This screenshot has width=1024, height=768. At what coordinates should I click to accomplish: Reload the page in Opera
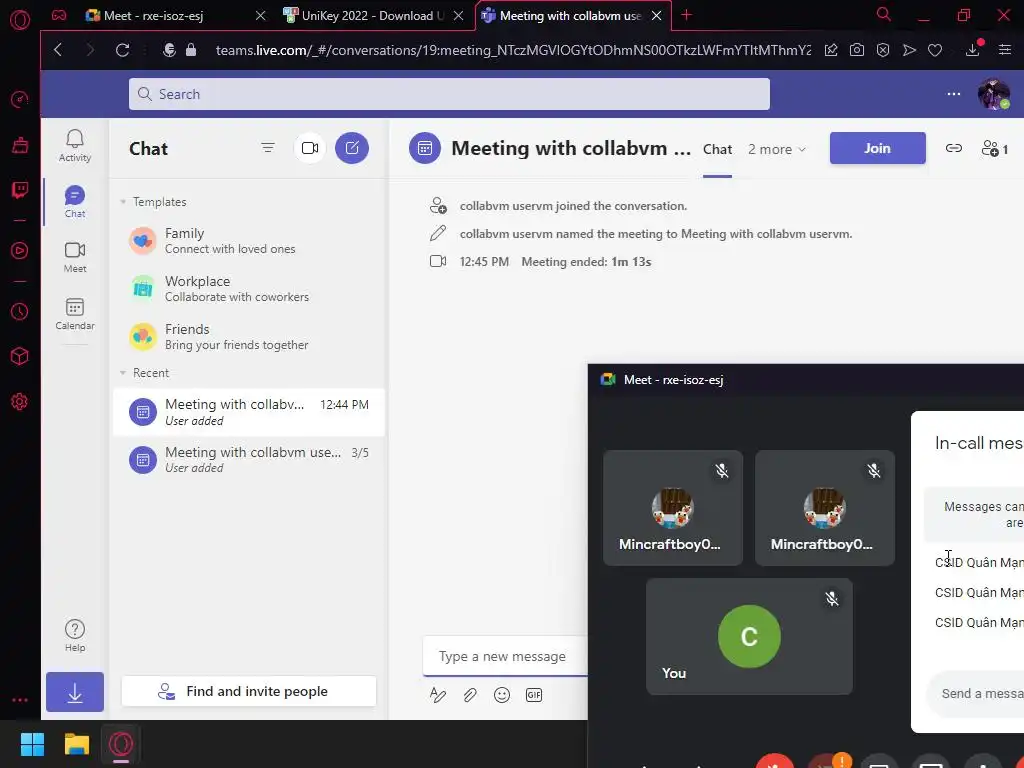pos(122,50)
